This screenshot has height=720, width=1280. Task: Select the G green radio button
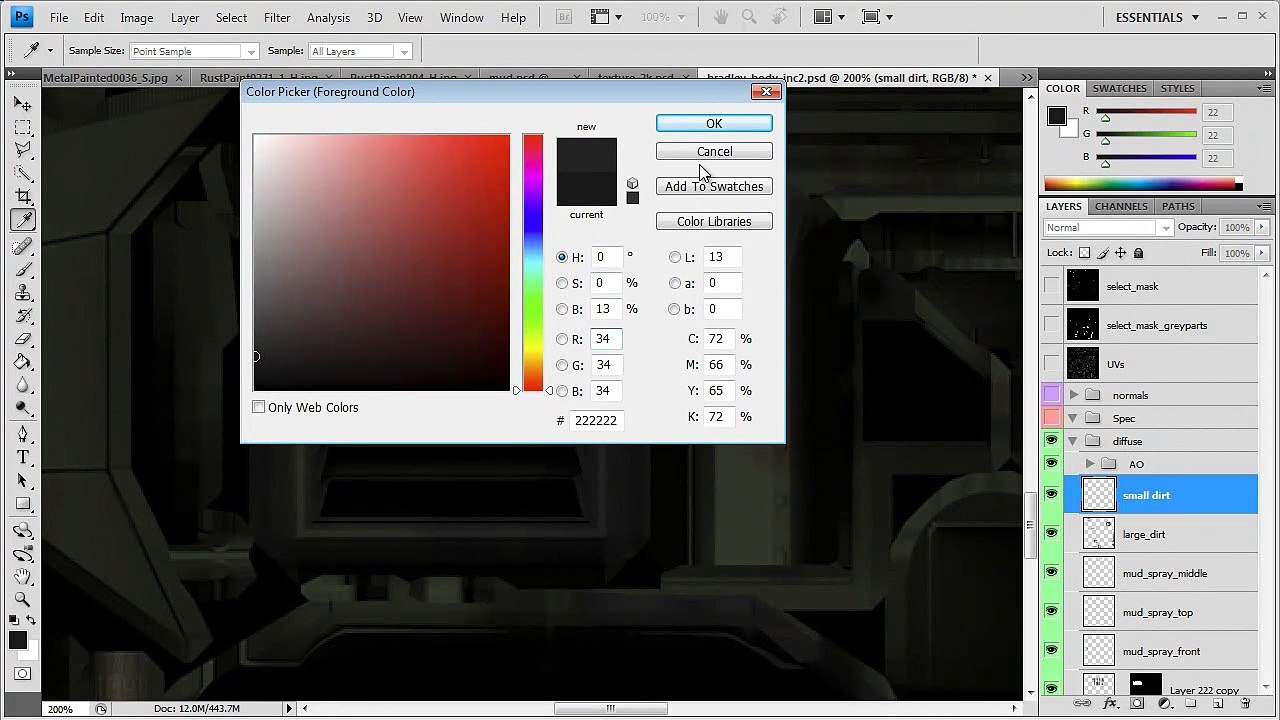(x=562, y=365)
